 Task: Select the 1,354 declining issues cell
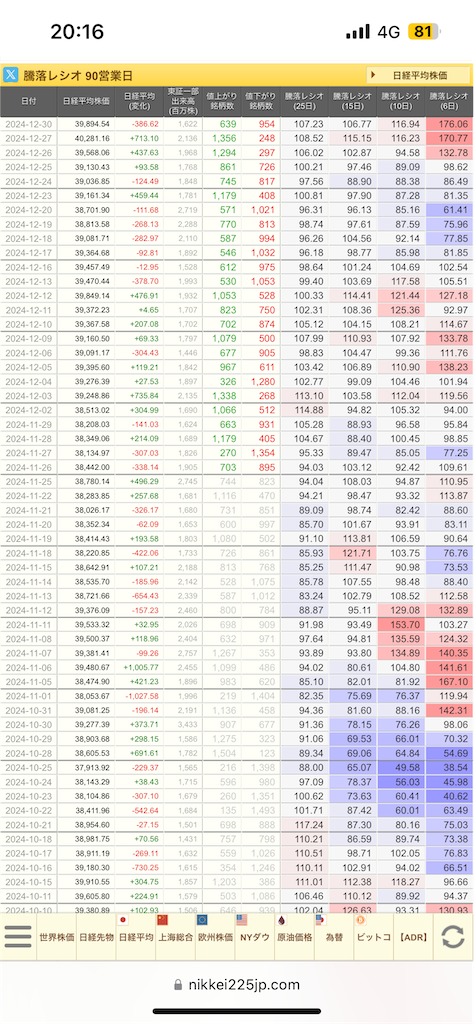point(261,453)
